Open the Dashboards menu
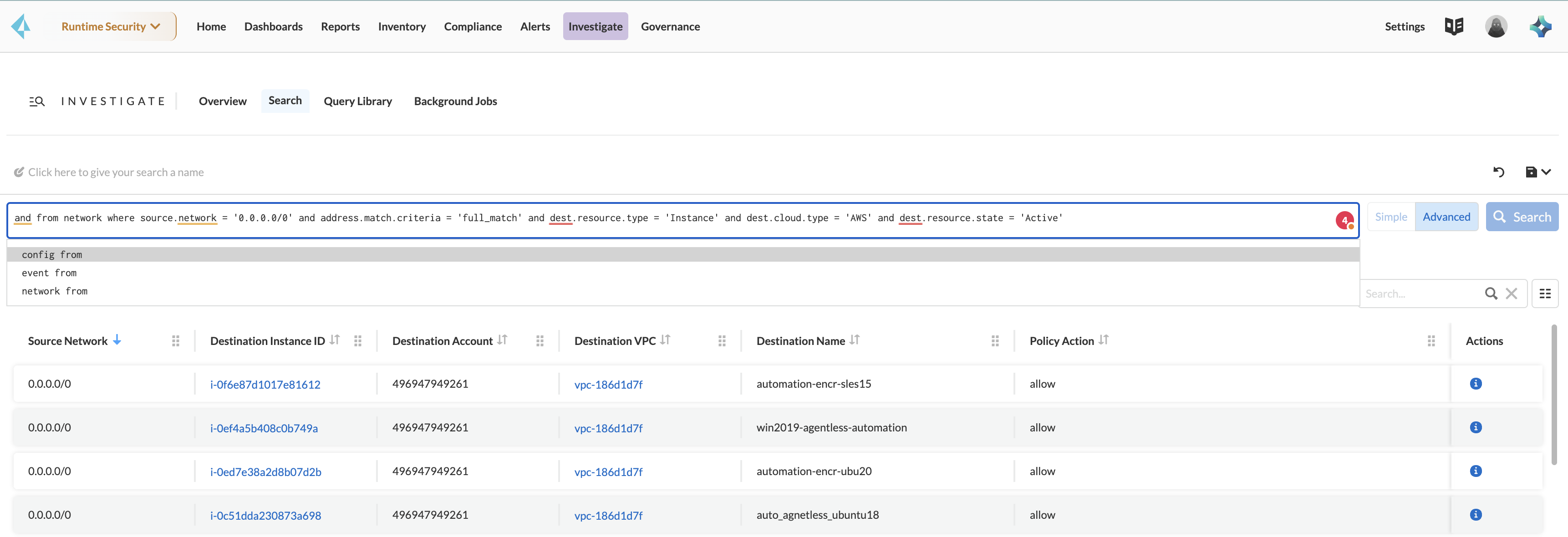Image resolution: width=1568 pixels, height=537 pixels. pos(273,27)
